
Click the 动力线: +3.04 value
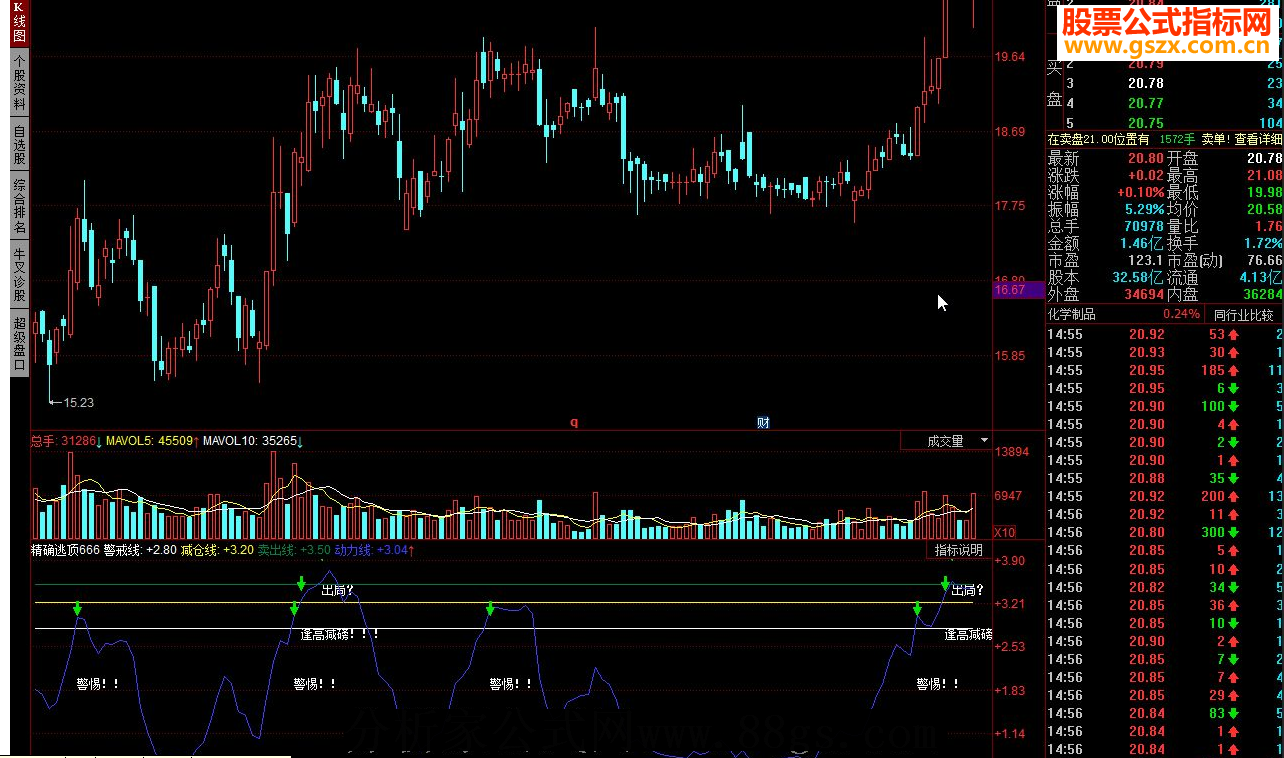(x=374, y=550)
